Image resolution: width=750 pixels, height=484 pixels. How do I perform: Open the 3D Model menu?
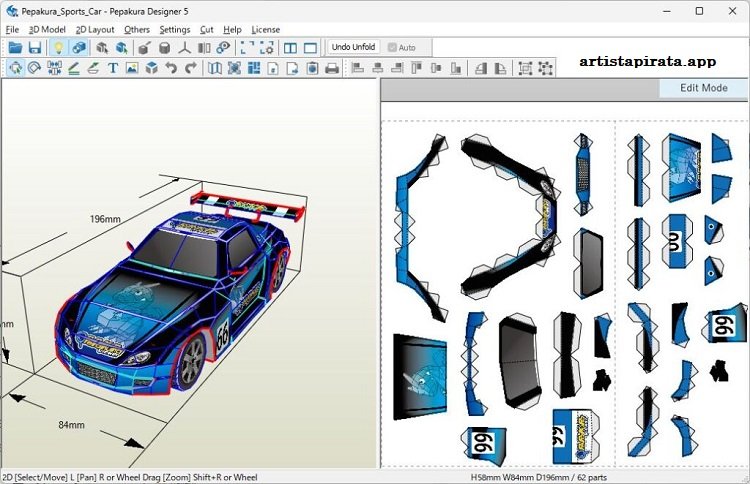[x=47, y=30]
